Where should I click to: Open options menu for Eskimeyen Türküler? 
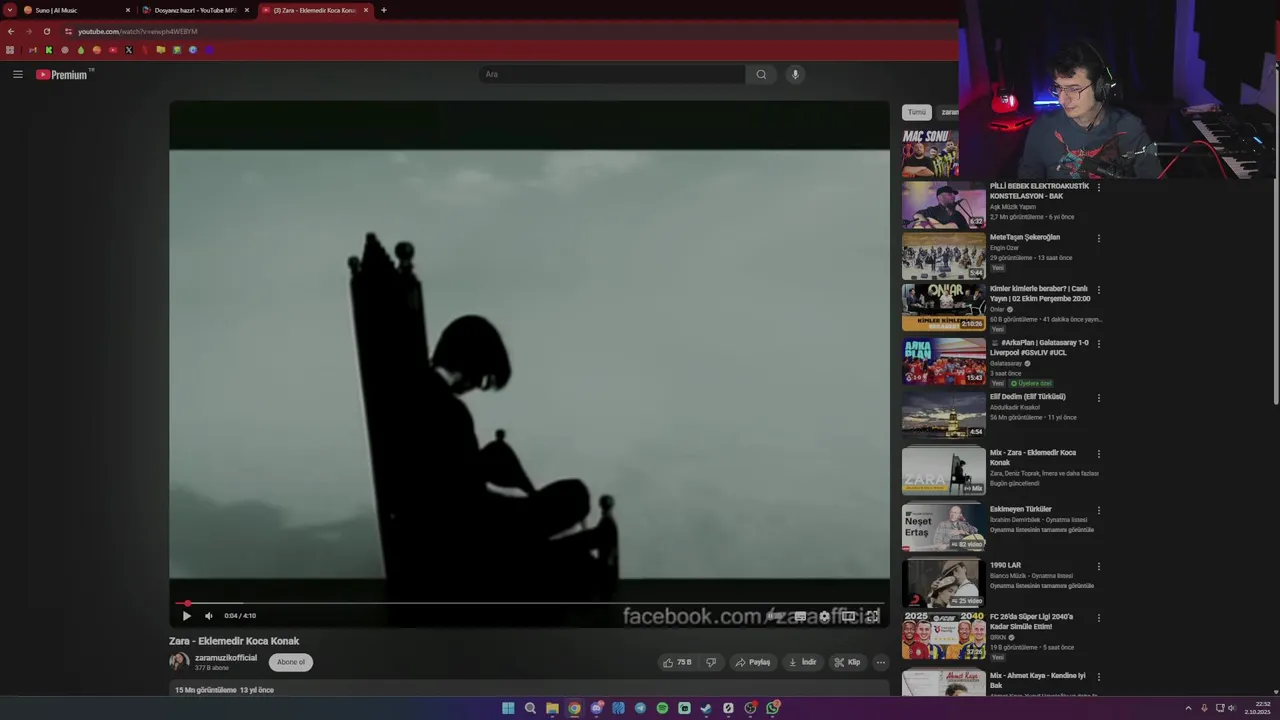1098,510
